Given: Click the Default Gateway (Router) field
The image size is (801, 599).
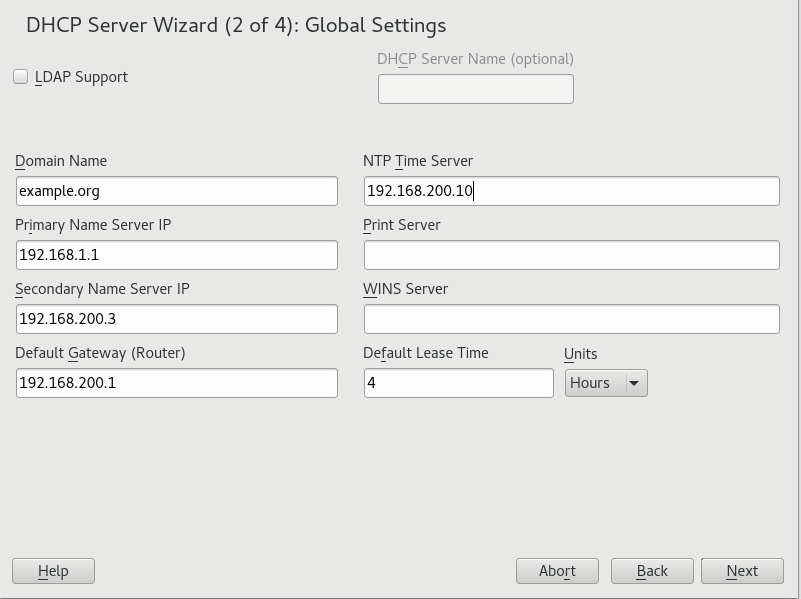Looking at the screenshot, I should click(x=177, y=383).
